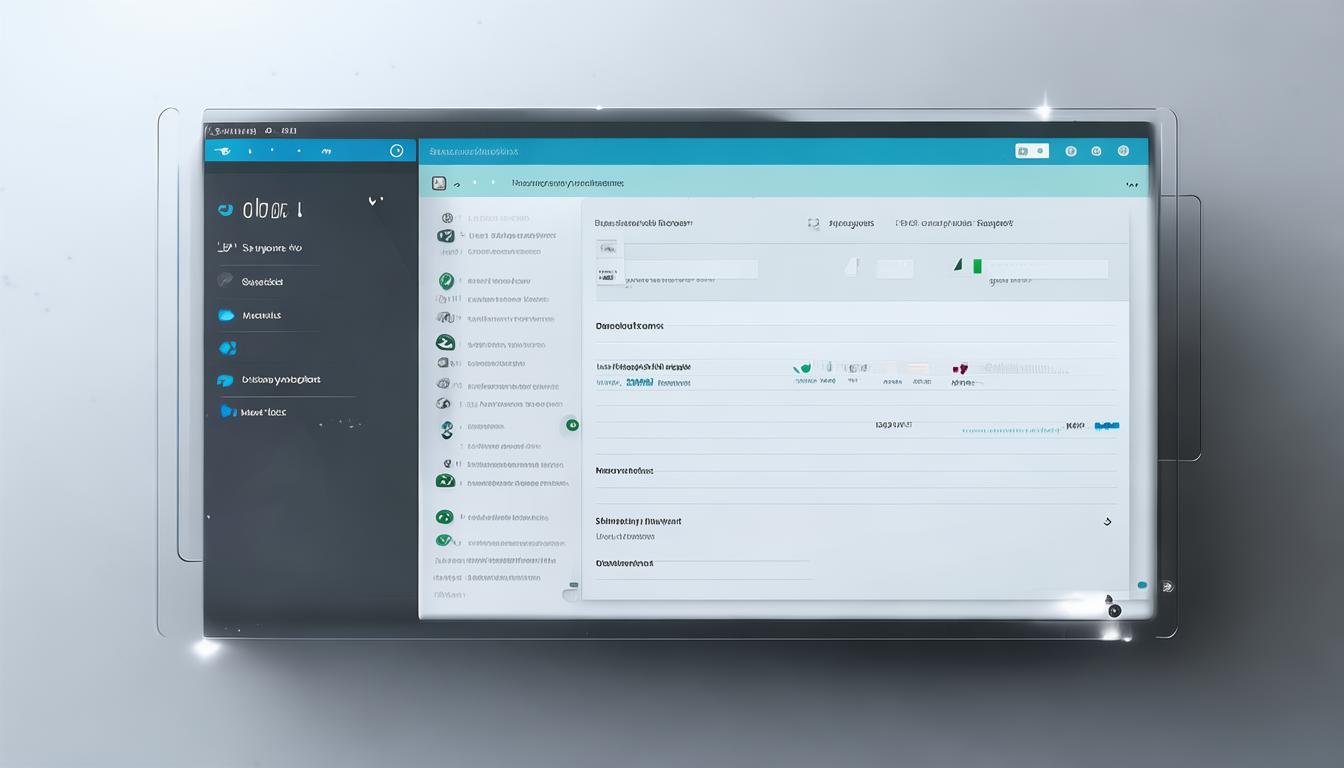Collapse the chevron at the right end of the teal toolbar

[x=1132, y=185]
